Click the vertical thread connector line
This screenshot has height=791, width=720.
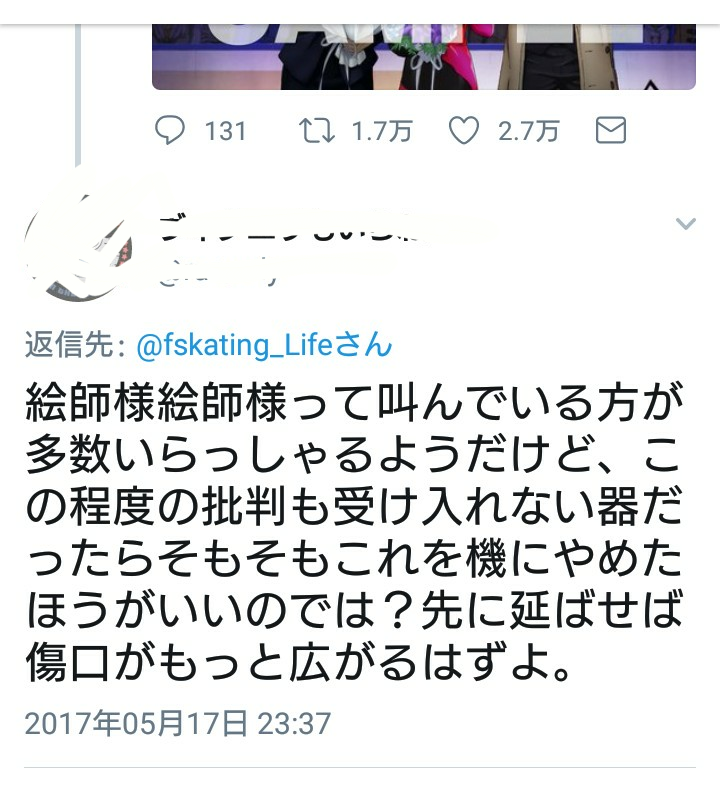[x=78, y=95]
